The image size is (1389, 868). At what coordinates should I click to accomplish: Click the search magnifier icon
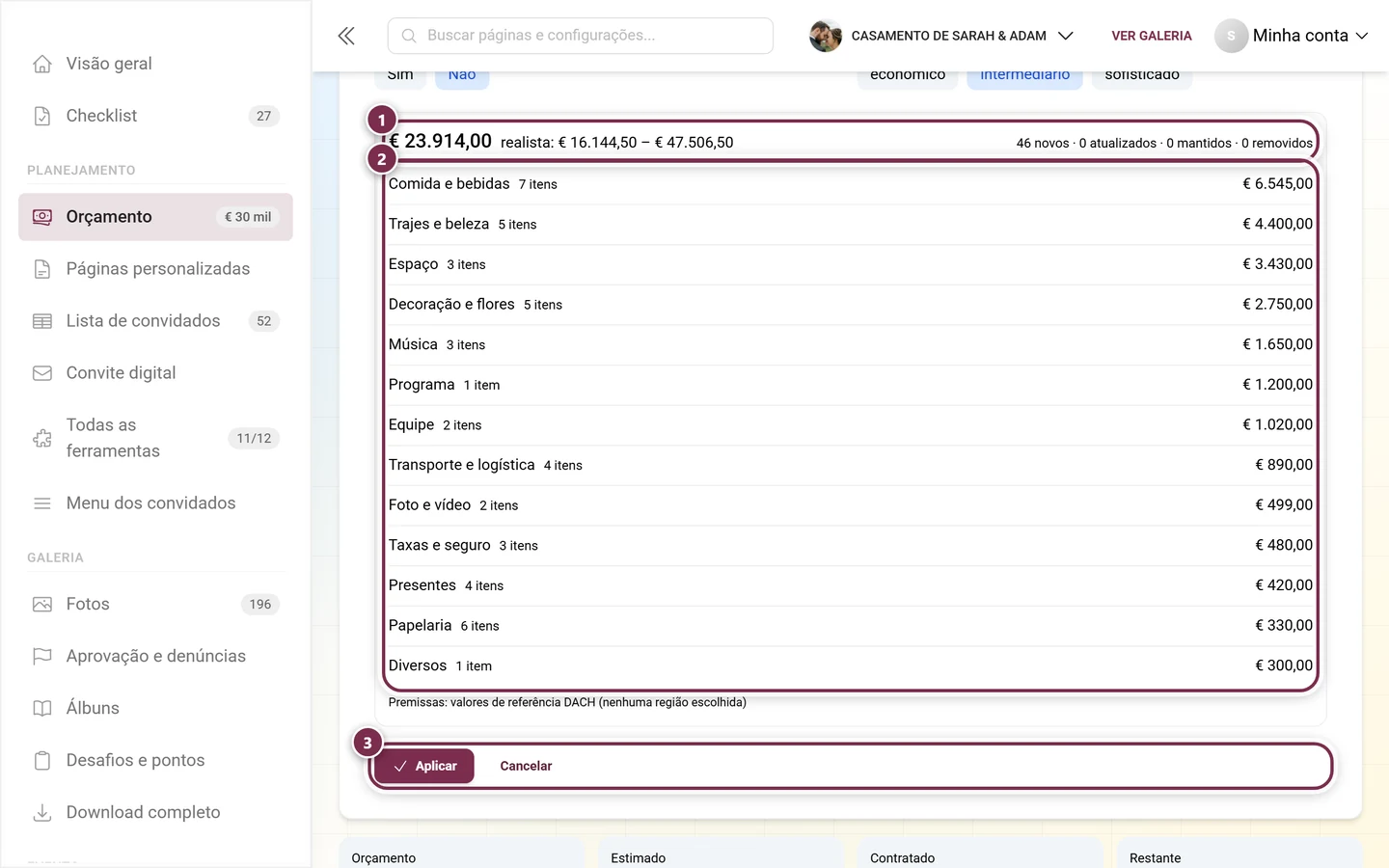tap(409, 36)
